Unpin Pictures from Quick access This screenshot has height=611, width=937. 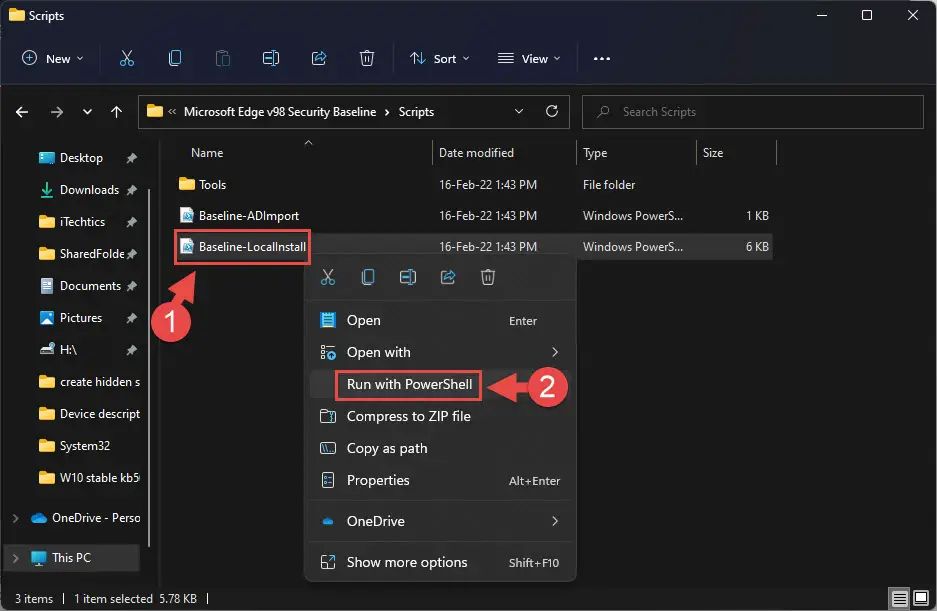(x=131, y=318)
